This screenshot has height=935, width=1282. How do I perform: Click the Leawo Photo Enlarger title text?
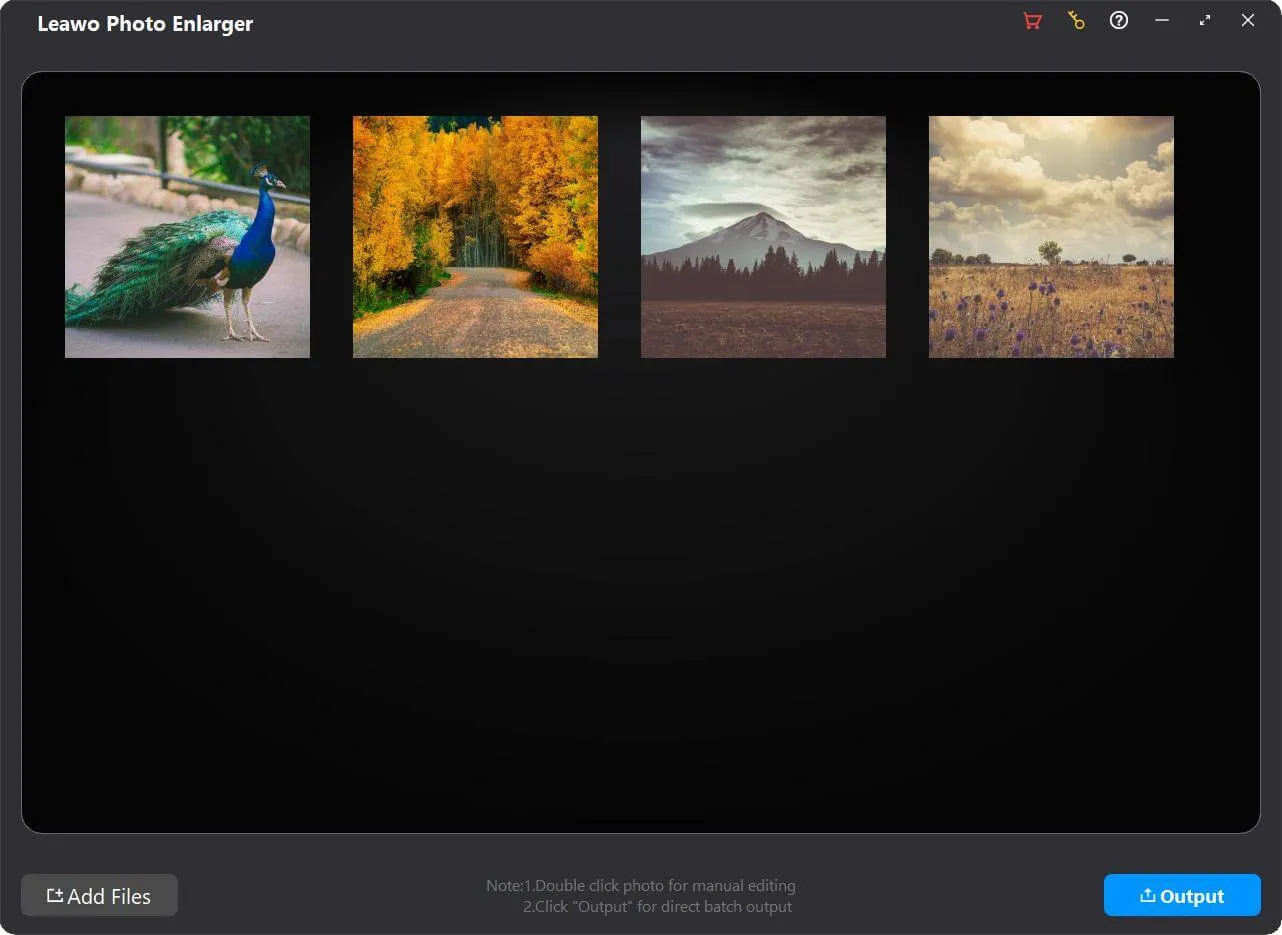pos(145,24)
